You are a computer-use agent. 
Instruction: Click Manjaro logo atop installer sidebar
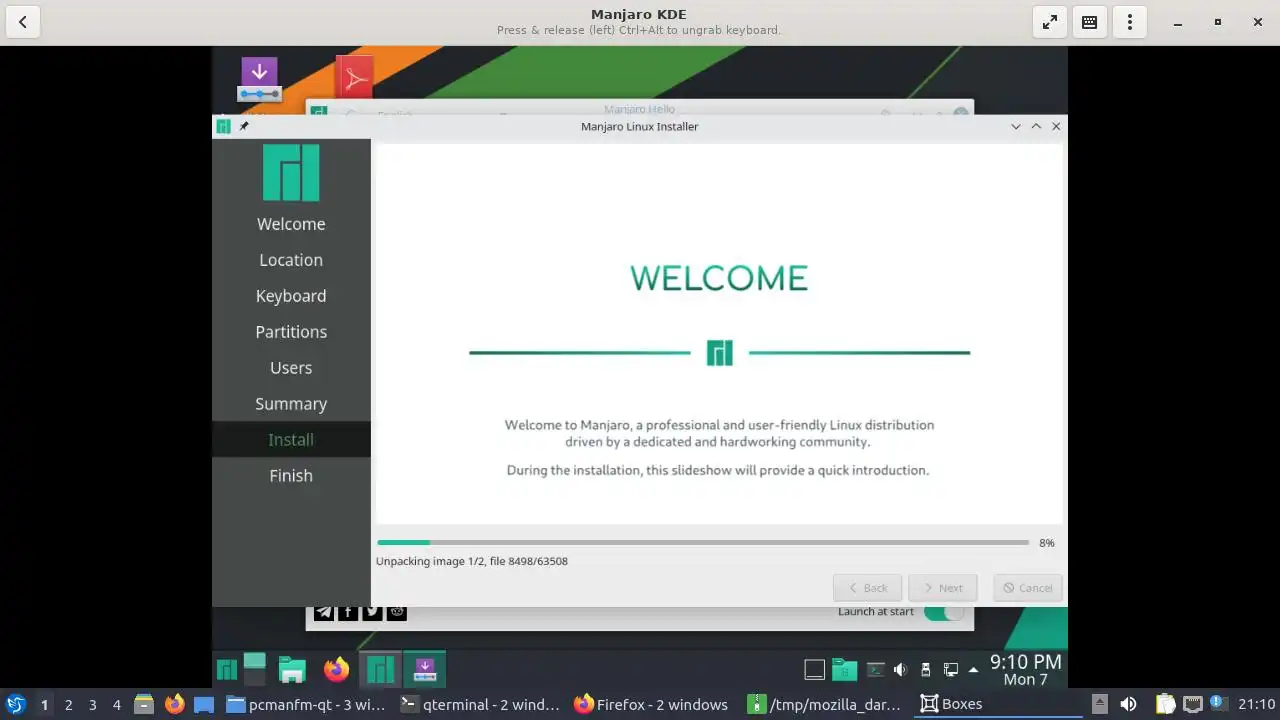(291, 173)
